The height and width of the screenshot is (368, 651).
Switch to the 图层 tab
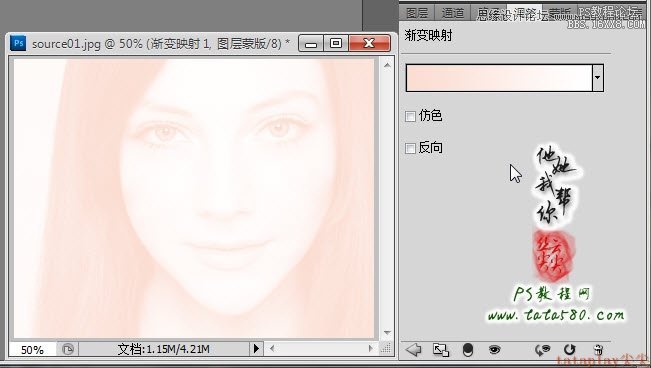pos(417,13)
